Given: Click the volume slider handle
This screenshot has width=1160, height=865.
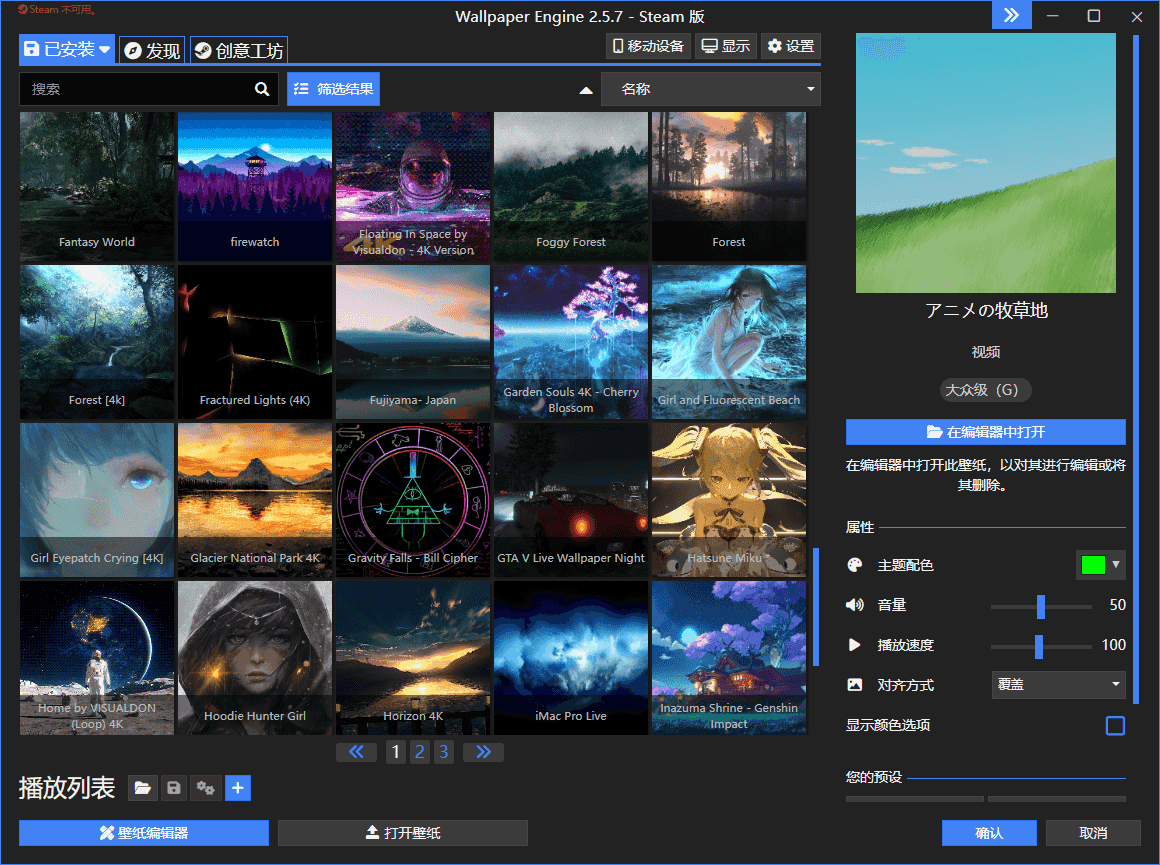Looking at the screenshot, I should (x=1041, y=606).
